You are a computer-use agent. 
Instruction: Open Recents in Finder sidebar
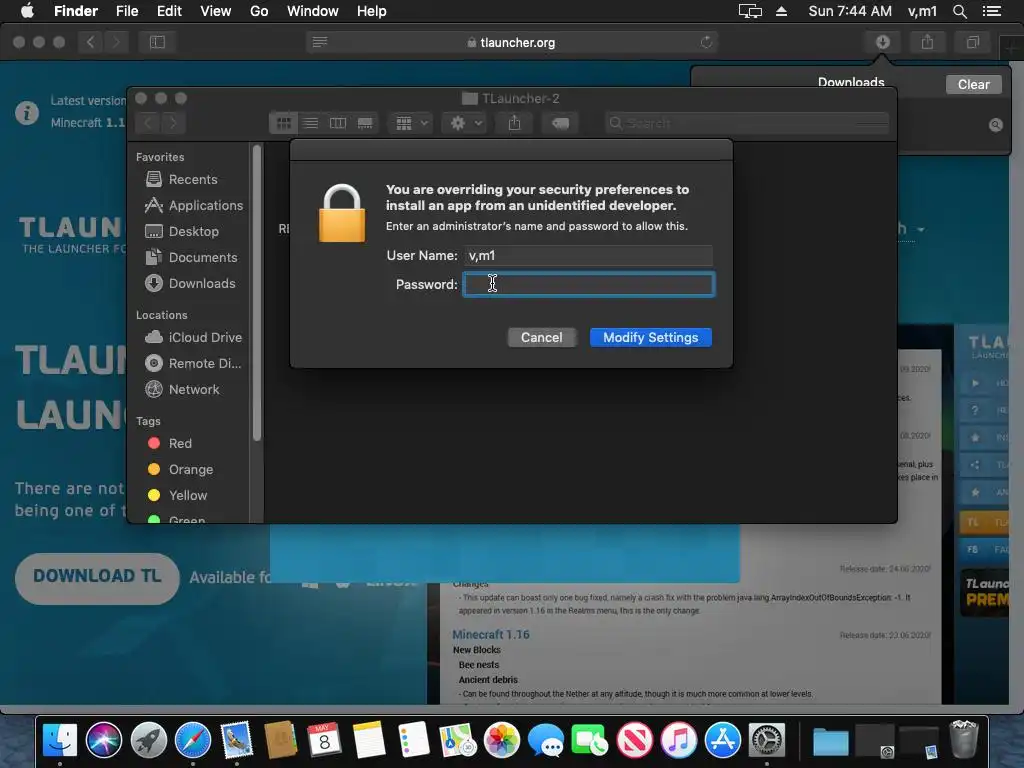coord(193,180)
